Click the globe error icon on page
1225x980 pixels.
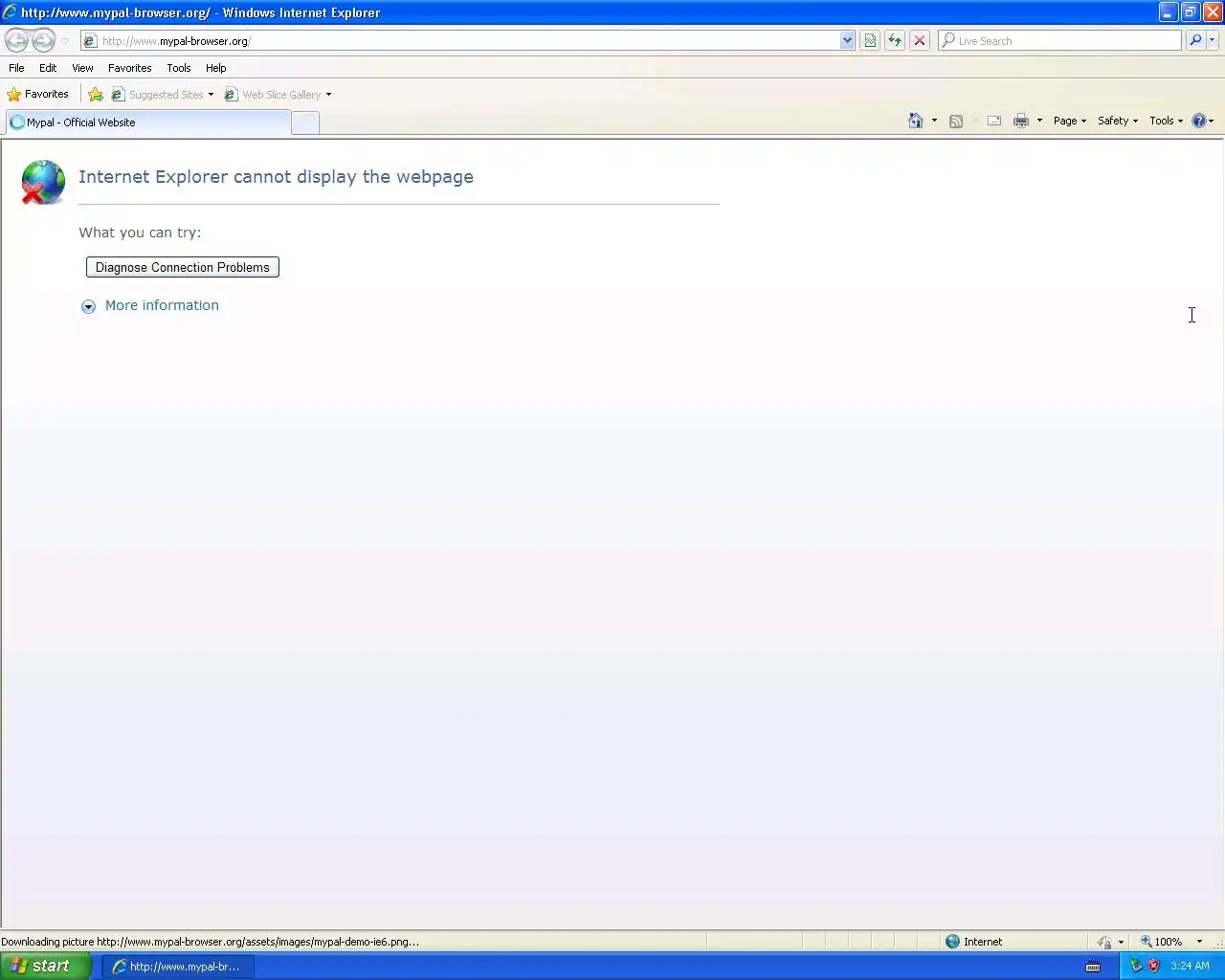click(x=43, y=182)
